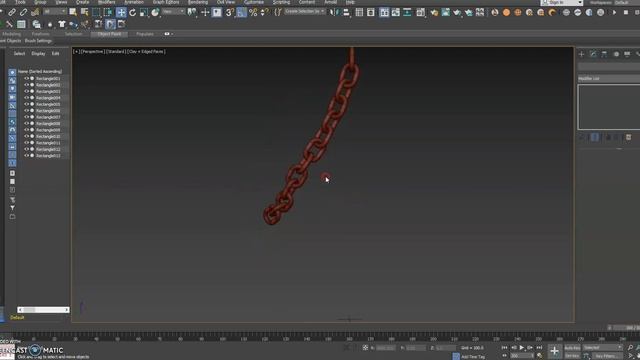The image size is (640, 360).
Task: Open the Sign In dropdown
Action: coord(562,2)
